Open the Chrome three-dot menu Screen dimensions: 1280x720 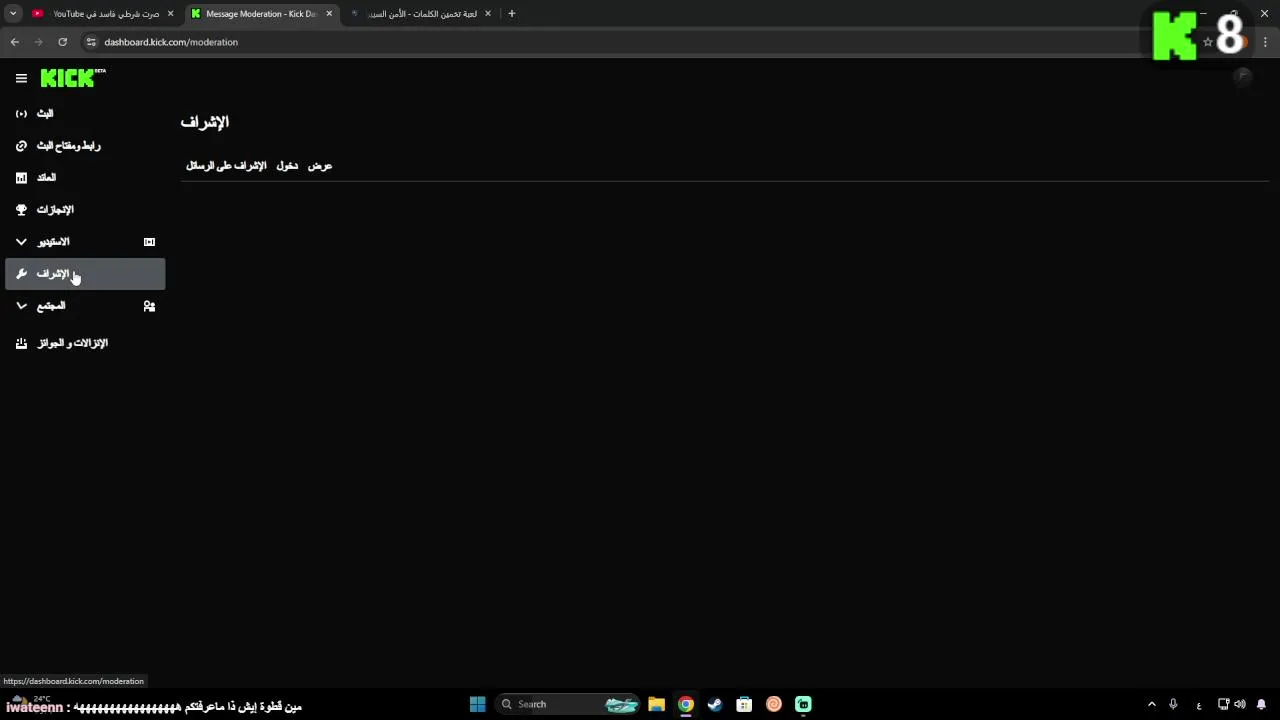(x=1266, y=42)
